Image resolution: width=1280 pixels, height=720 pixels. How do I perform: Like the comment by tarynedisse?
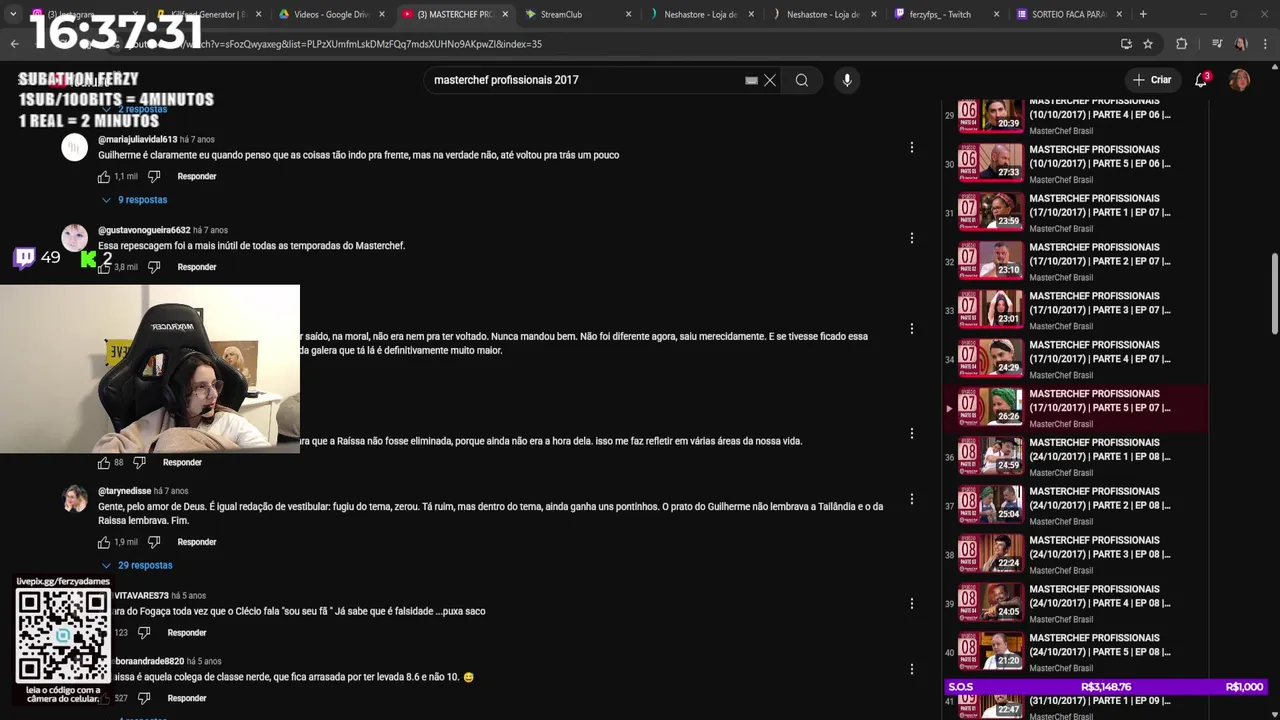104,542
